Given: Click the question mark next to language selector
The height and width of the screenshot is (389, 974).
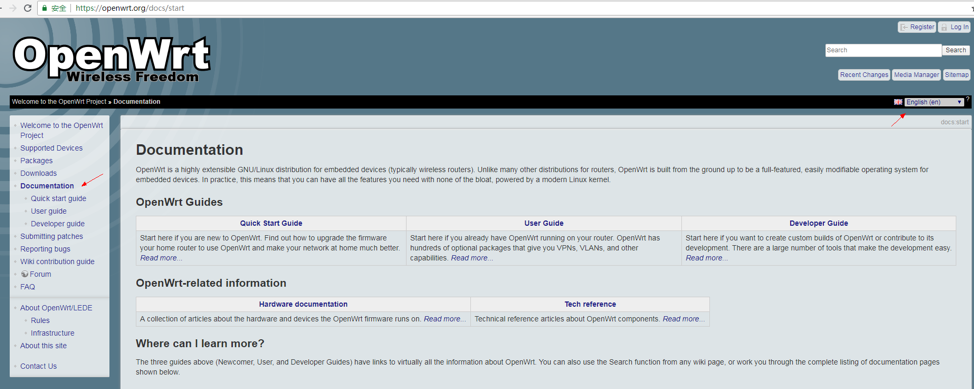Looking at the screenshot, I should click(x=967, y=99).
